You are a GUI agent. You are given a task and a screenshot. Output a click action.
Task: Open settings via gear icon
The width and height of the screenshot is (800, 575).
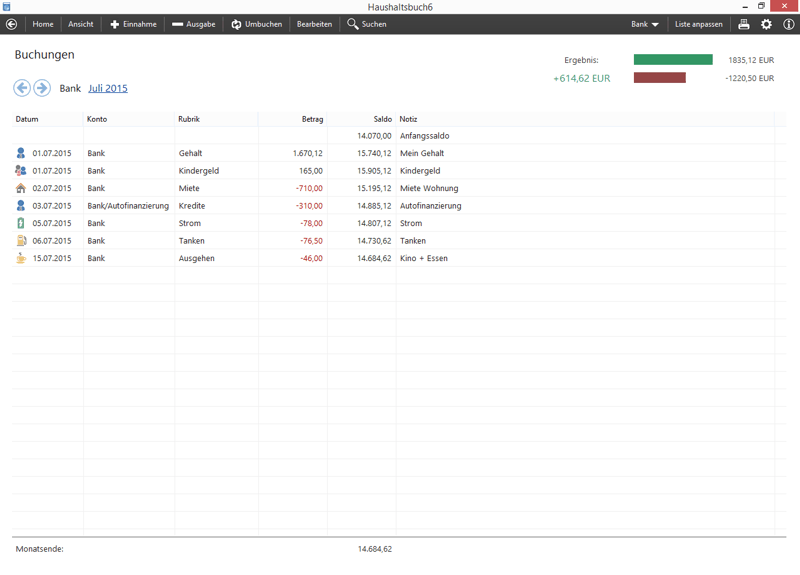[766, 24]
